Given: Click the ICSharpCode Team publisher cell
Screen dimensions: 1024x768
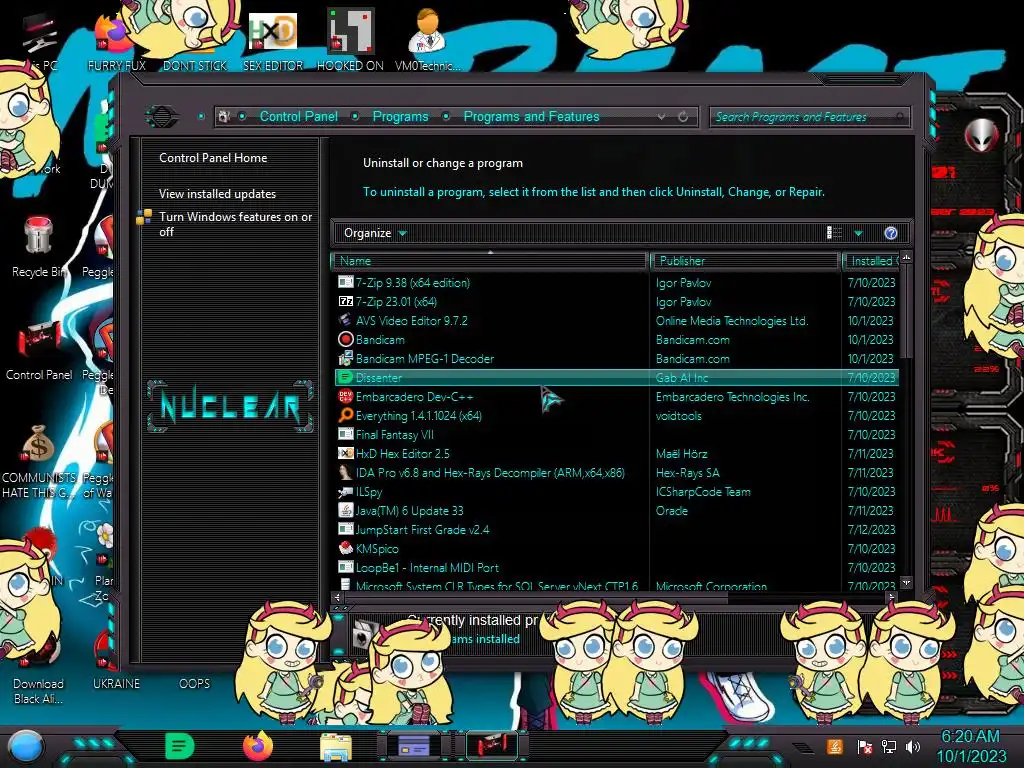Looking at the screenshot, I should (703, 491).
